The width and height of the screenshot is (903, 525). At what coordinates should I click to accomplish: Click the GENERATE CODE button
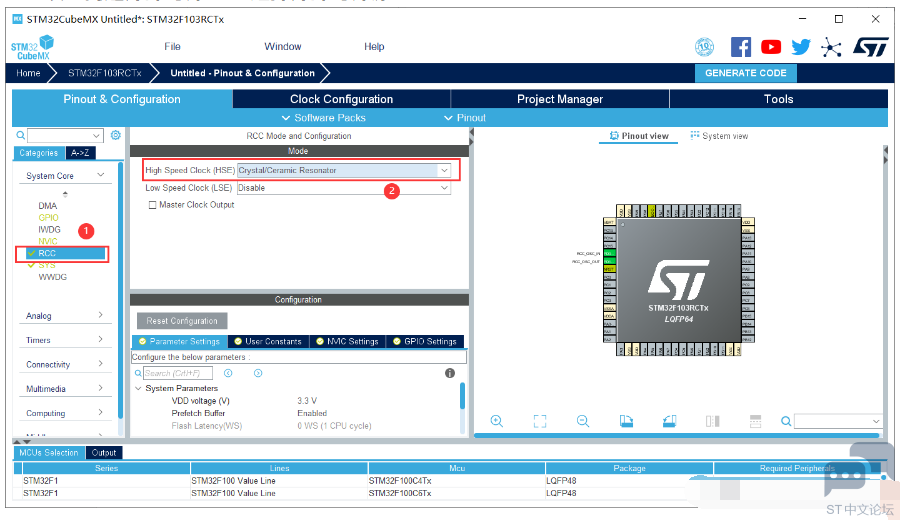pyautogui.click(x=745, y=73)
